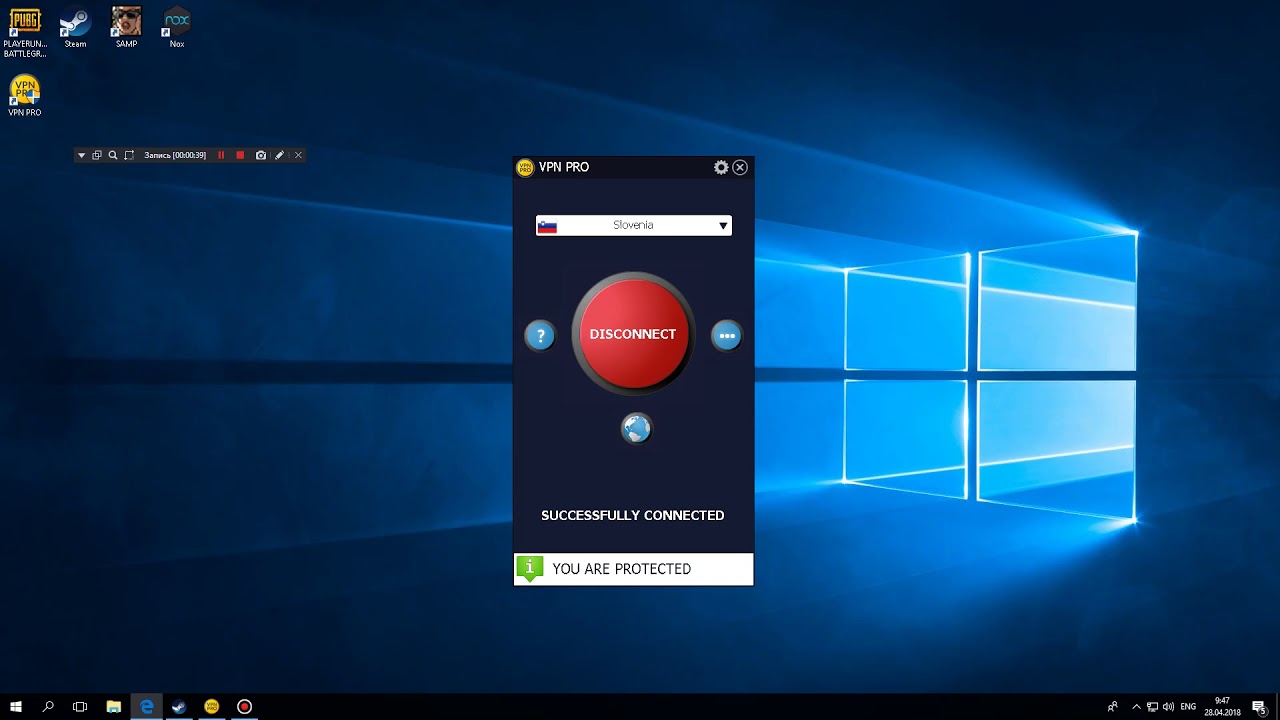The image size is (1280, 720).
Task: Open Microsoft Edge from taskbar
Action: pos(146,706)
